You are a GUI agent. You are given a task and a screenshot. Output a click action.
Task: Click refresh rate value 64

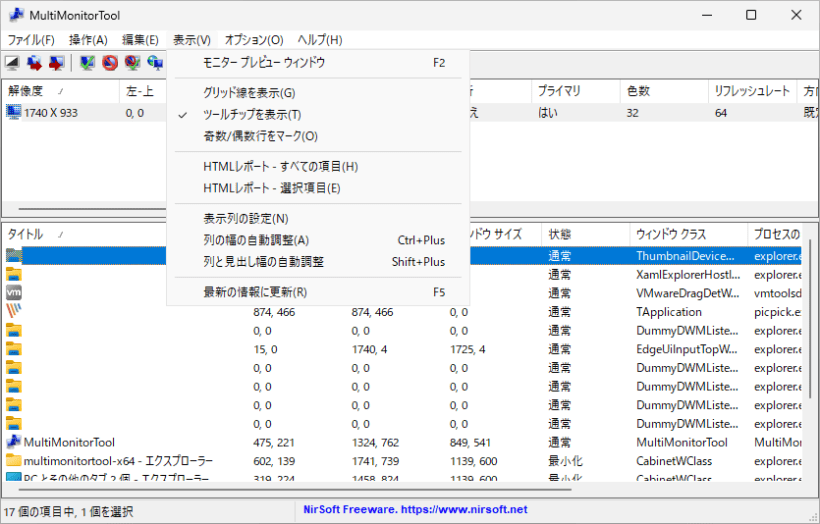click(721, 113)
